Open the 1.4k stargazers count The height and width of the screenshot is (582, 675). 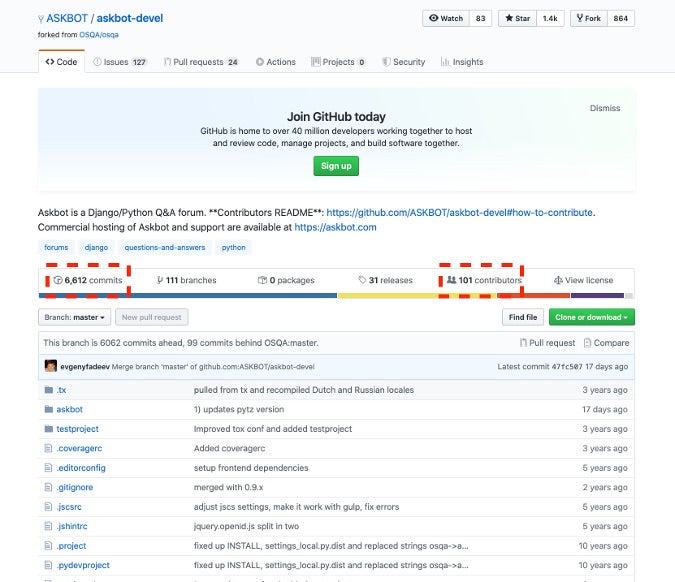550,19
